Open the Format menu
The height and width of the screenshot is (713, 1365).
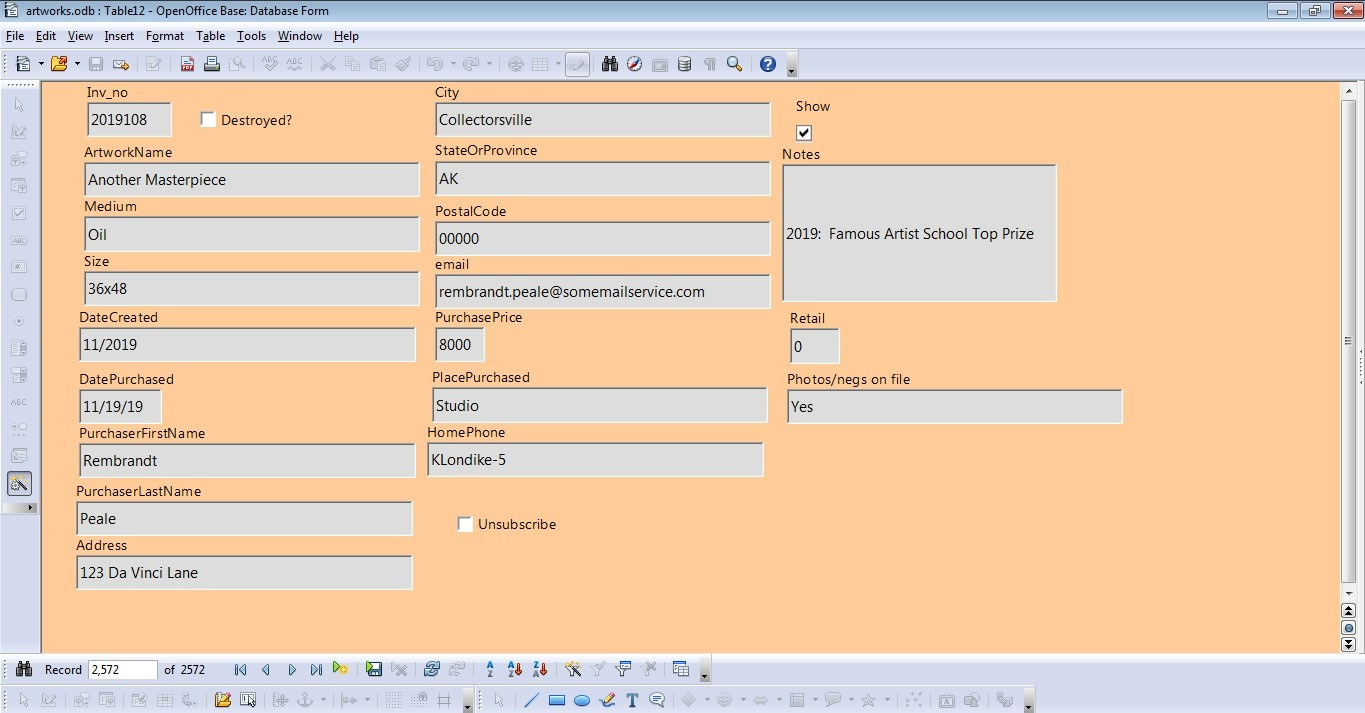coord(165,36)
